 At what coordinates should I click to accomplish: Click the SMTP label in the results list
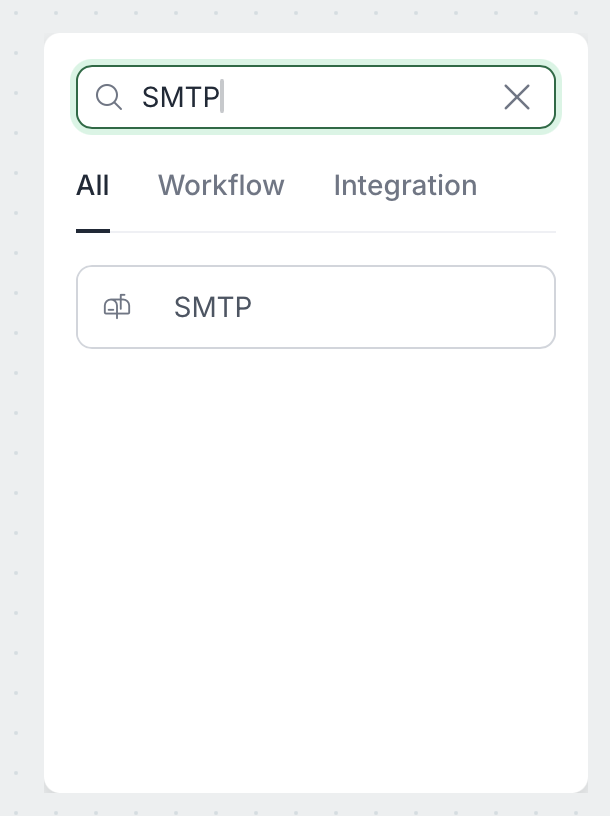(x=213, y=307)
